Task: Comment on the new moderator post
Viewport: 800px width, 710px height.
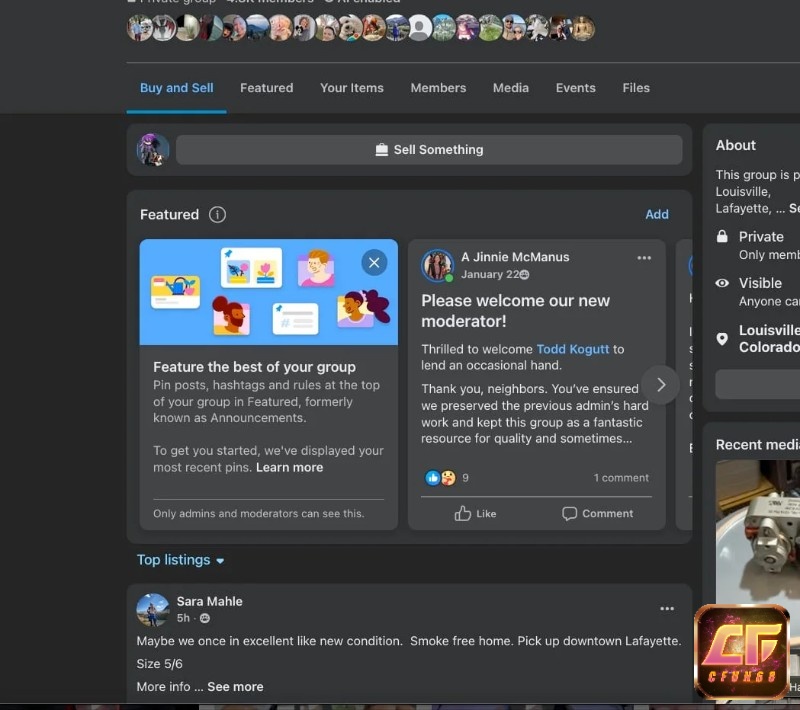Action: (x=597, y=514)
